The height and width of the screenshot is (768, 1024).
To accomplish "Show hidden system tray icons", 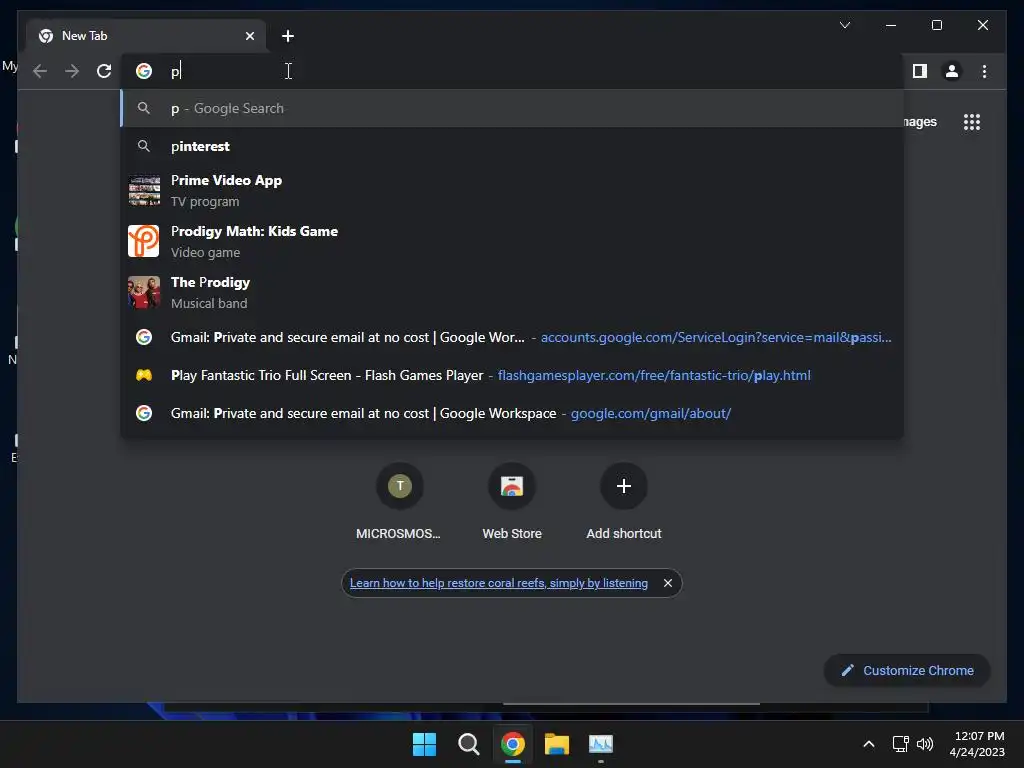I will coord(869,744).
